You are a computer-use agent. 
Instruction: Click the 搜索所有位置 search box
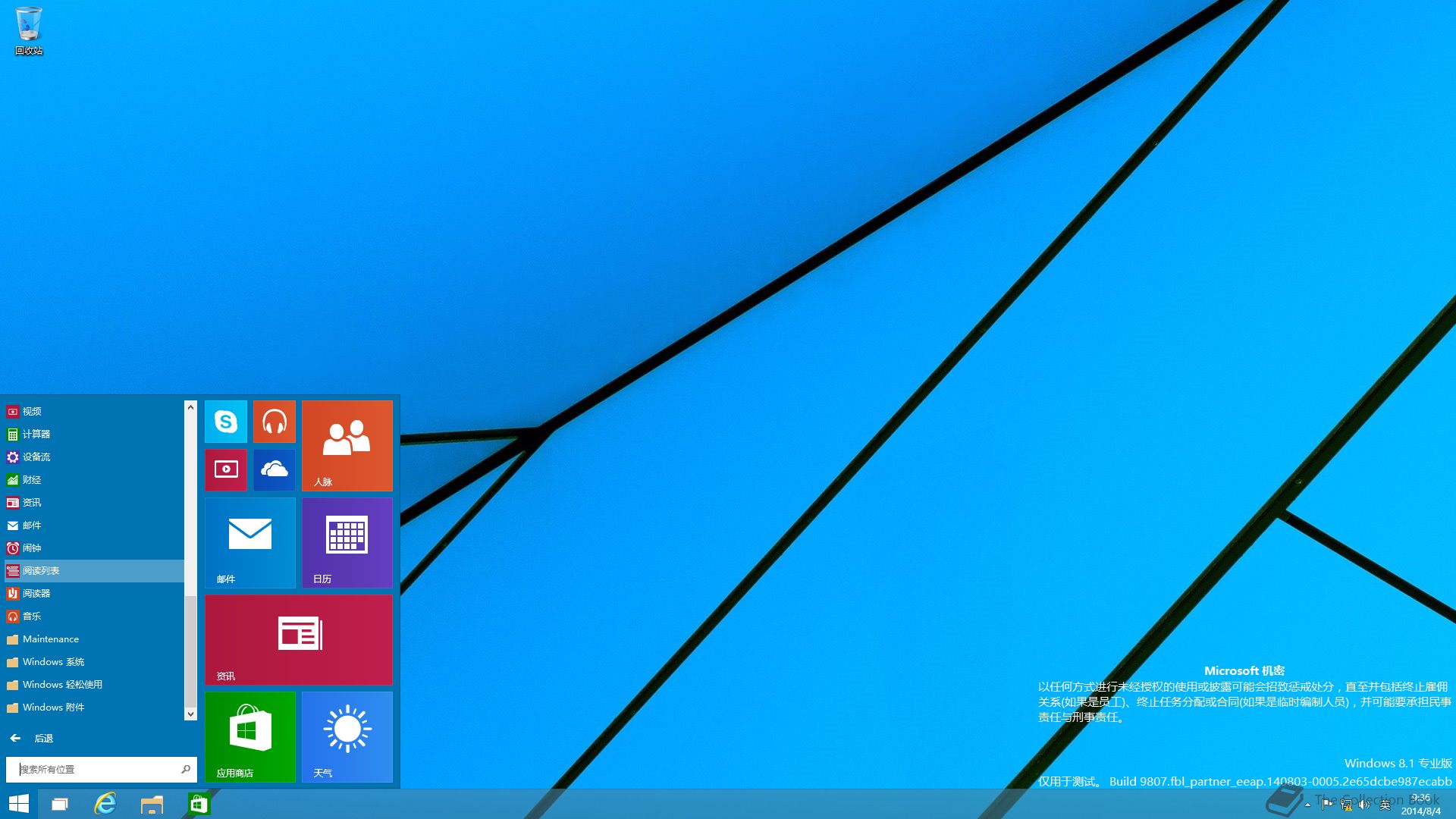click(101, 769)
